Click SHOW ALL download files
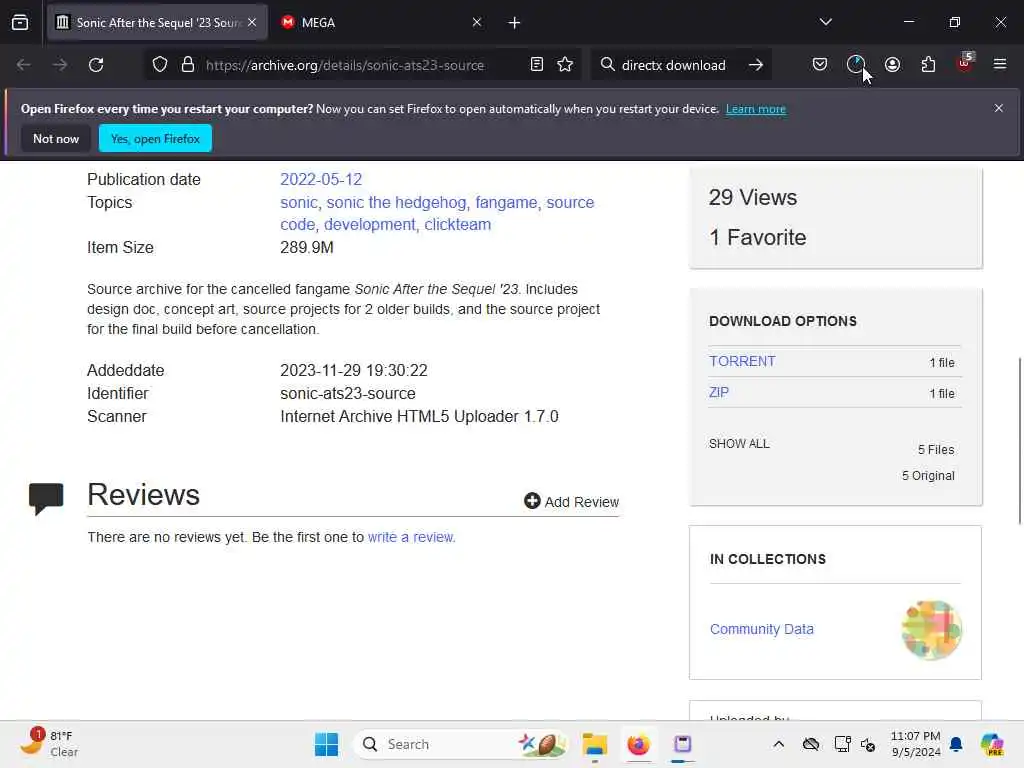Screen dimensions: 1024x768 (739, 443)
